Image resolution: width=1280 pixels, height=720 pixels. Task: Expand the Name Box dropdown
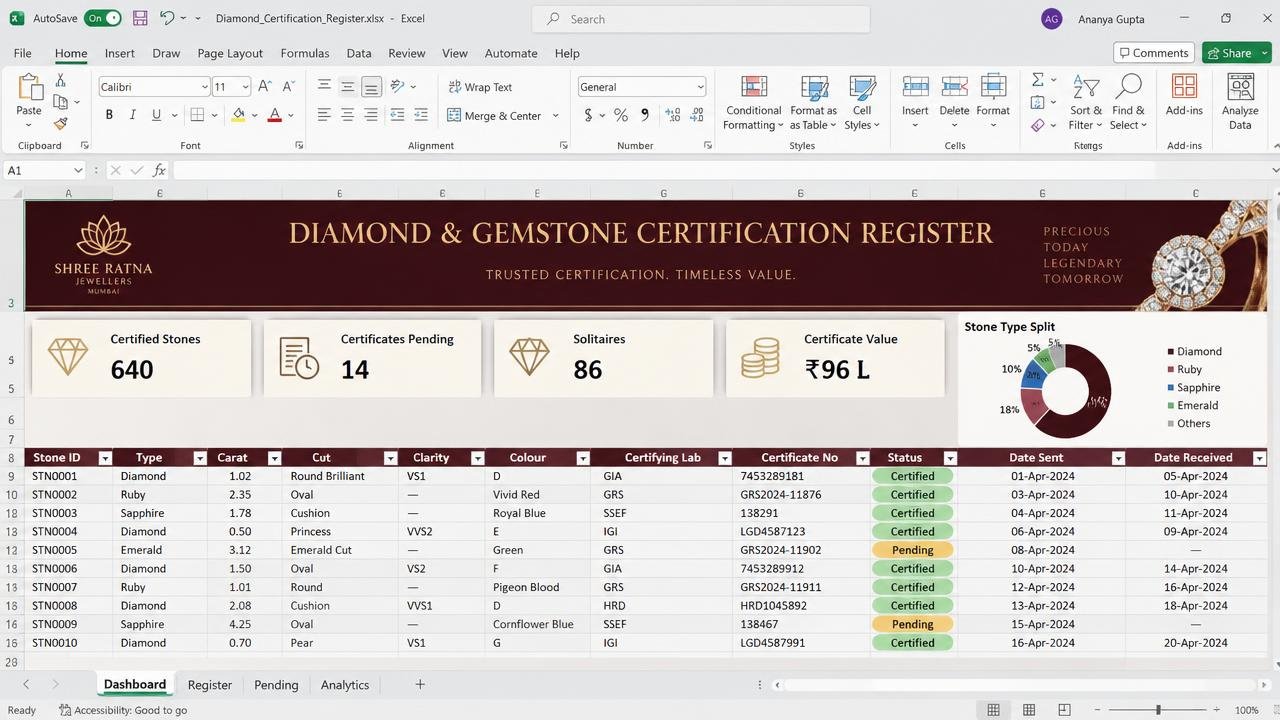coord(78,171)
